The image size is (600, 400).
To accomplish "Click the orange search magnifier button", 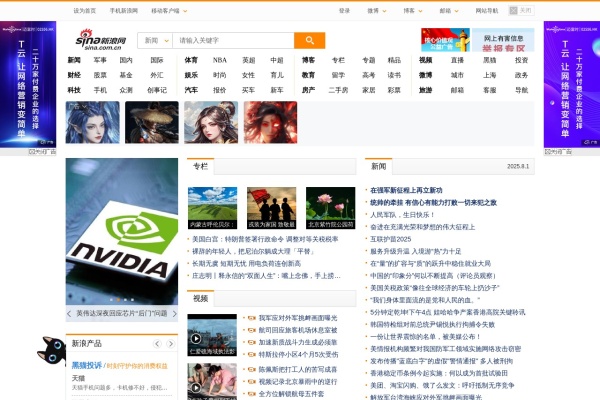I will pos(309,40).
